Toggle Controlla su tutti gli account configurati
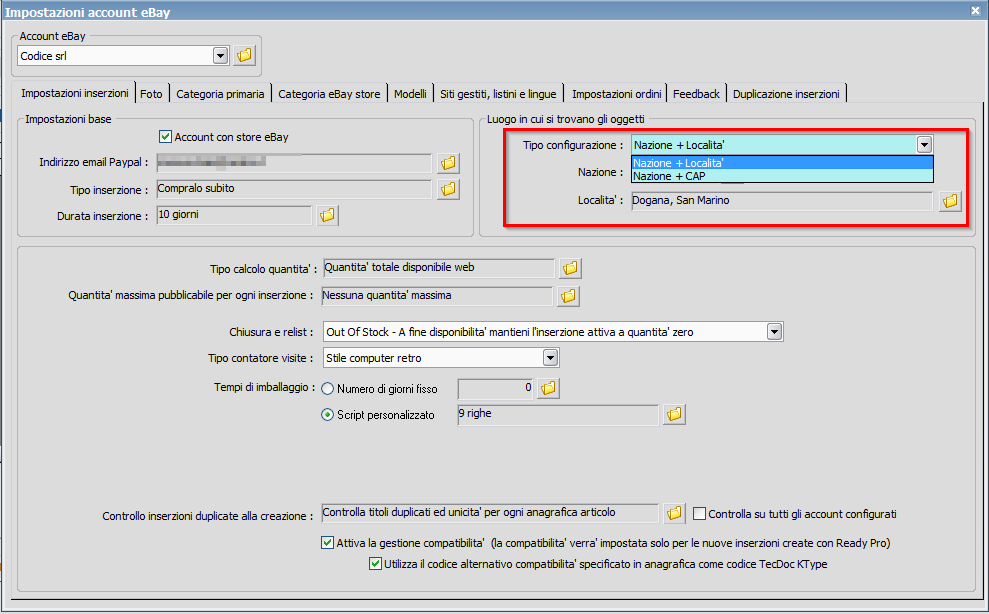Viewport: 989px width, 614px height. coord(699,514)
